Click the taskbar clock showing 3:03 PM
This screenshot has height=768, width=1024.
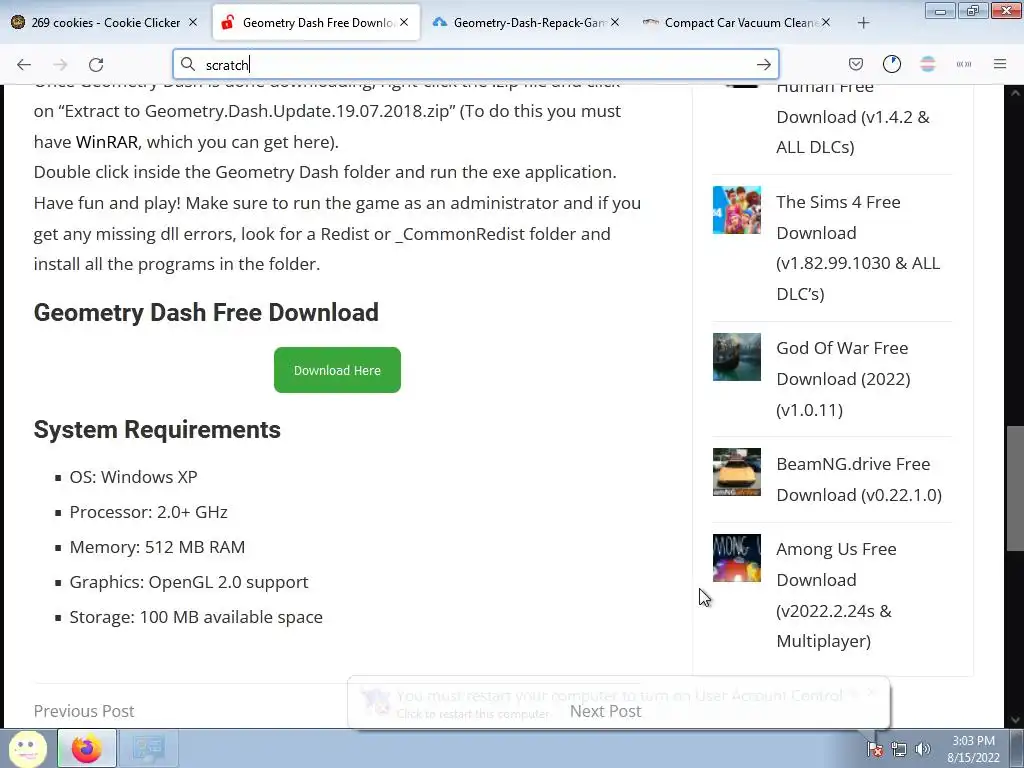(x=973, y=749)
